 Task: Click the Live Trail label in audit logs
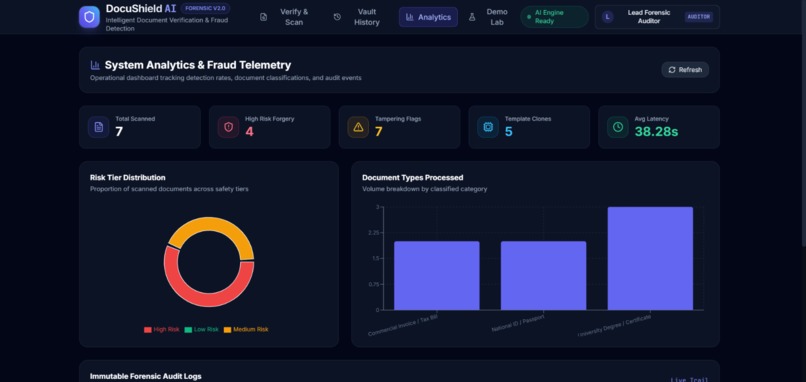point(690,380)
